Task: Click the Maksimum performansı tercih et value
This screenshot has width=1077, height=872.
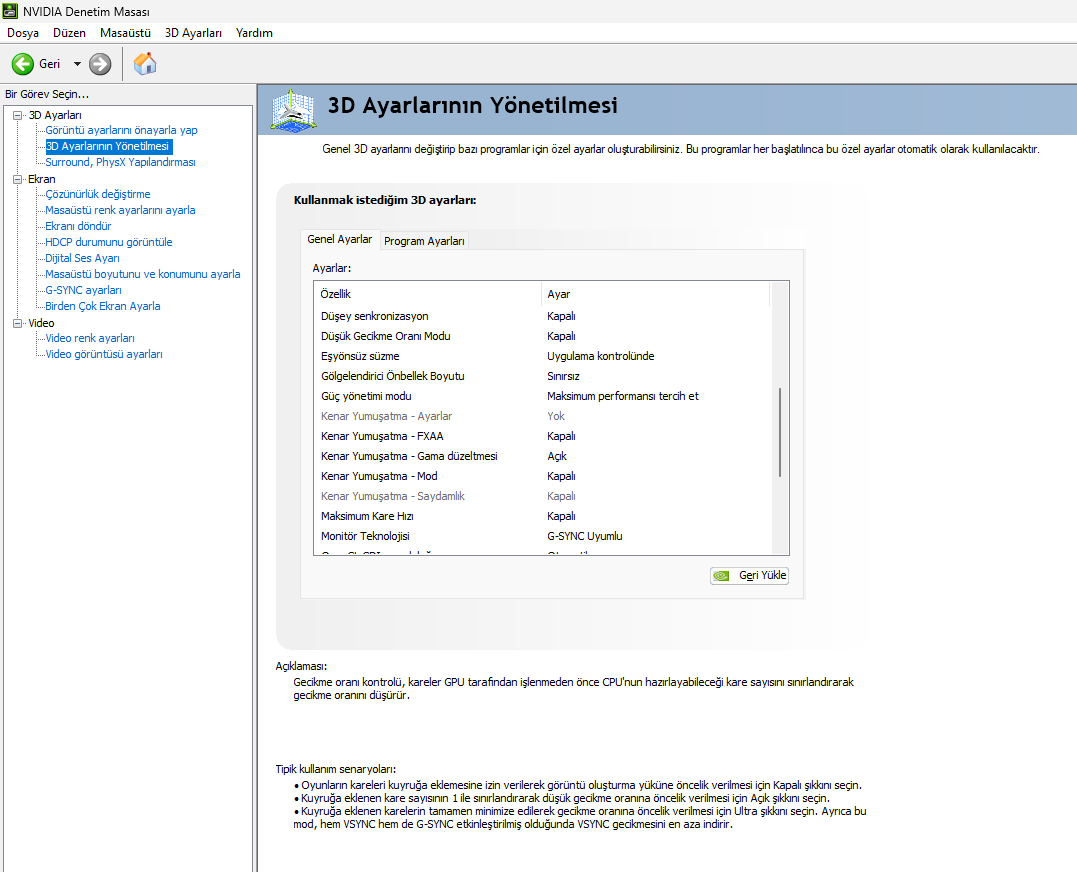Action: pos(622,396)
